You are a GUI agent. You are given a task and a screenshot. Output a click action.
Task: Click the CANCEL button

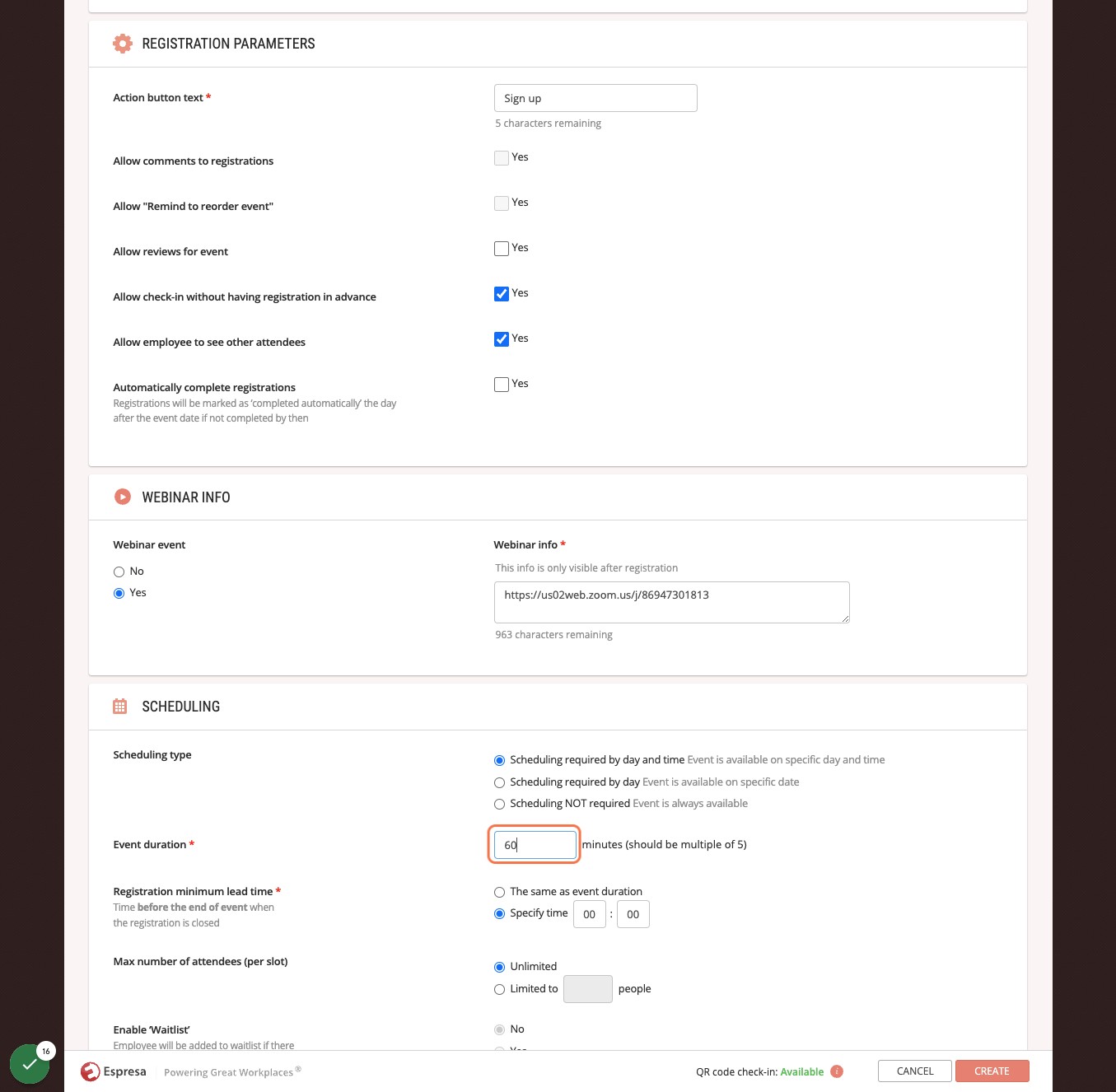pos(915,1071)
